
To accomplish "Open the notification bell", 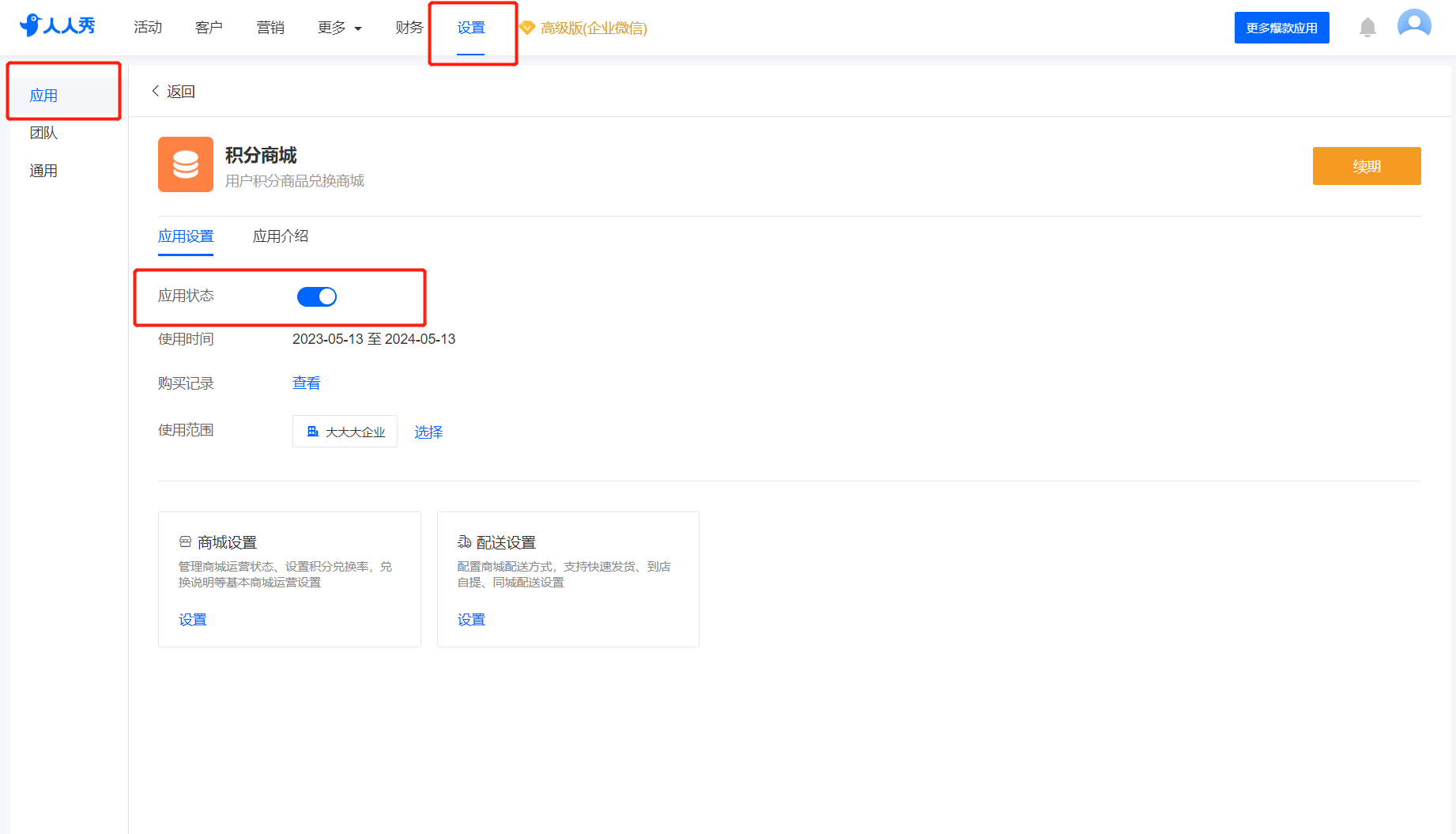I will click(1367, 28).
